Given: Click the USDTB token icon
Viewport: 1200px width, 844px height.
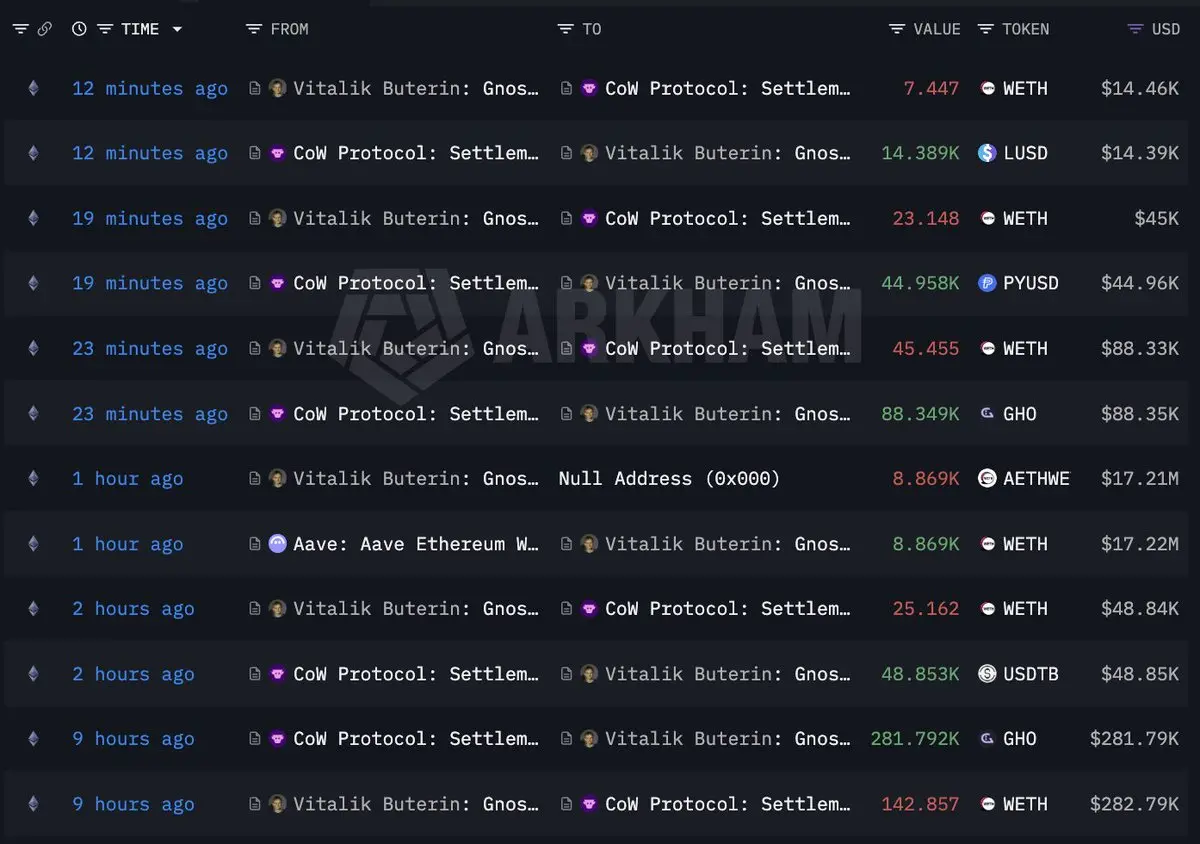Looking at the screenshot, I should 987,674.
